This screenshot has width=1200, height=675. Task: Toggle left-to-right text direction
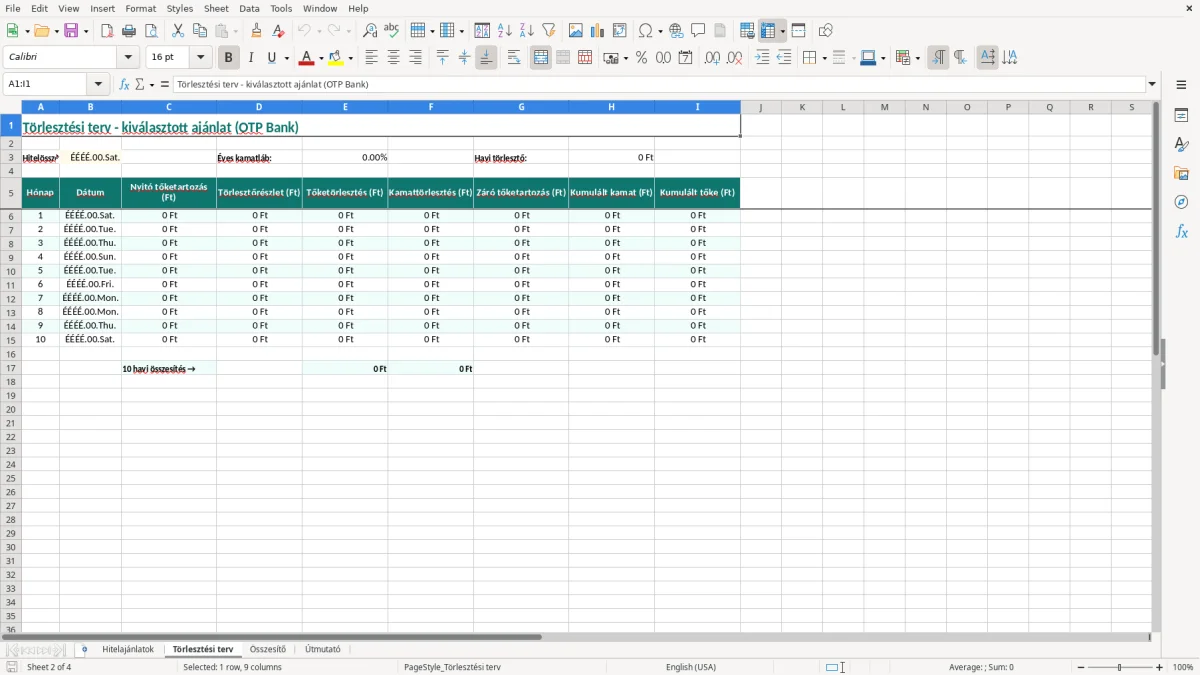(x=938, y=58)
